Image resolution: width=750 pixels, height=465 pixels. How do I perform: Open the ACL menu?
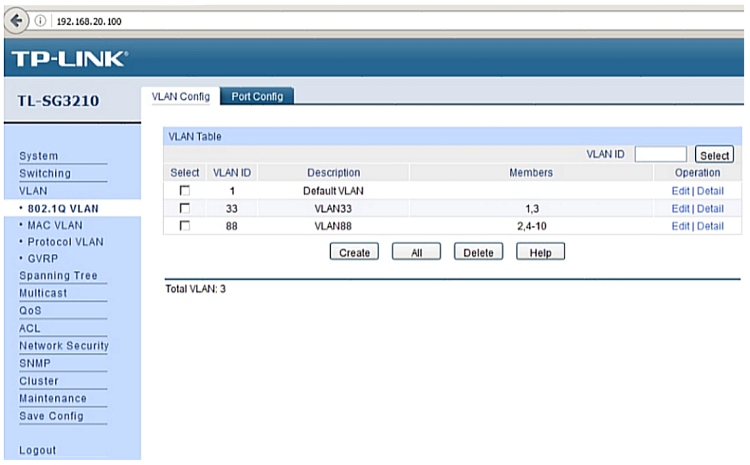pos(30,328)
